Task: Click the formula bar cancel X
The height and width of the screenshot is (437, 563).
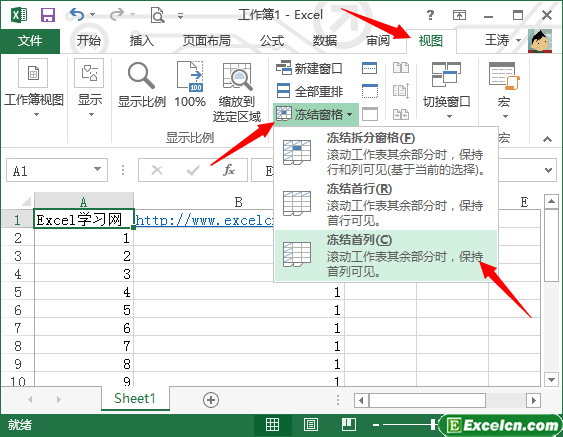Action: [x=157, y=170]
